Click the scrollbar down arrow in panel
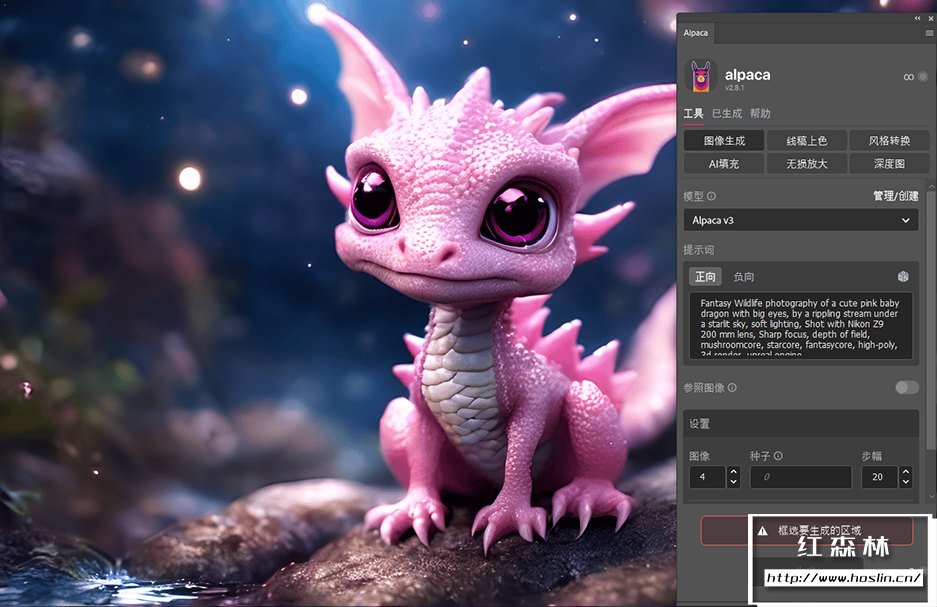Screen dimensions: 937x607 pos(931,497)
